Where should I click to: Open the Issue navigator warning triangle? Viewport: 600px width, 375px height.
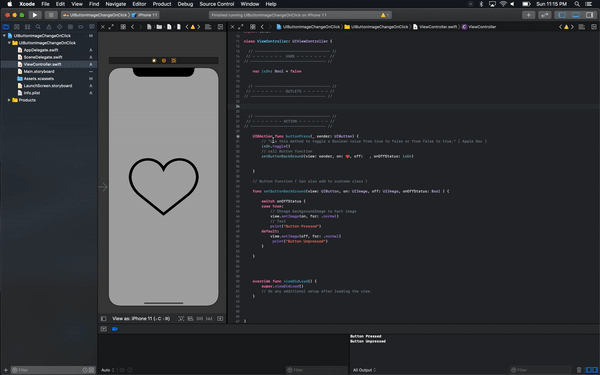49,27
